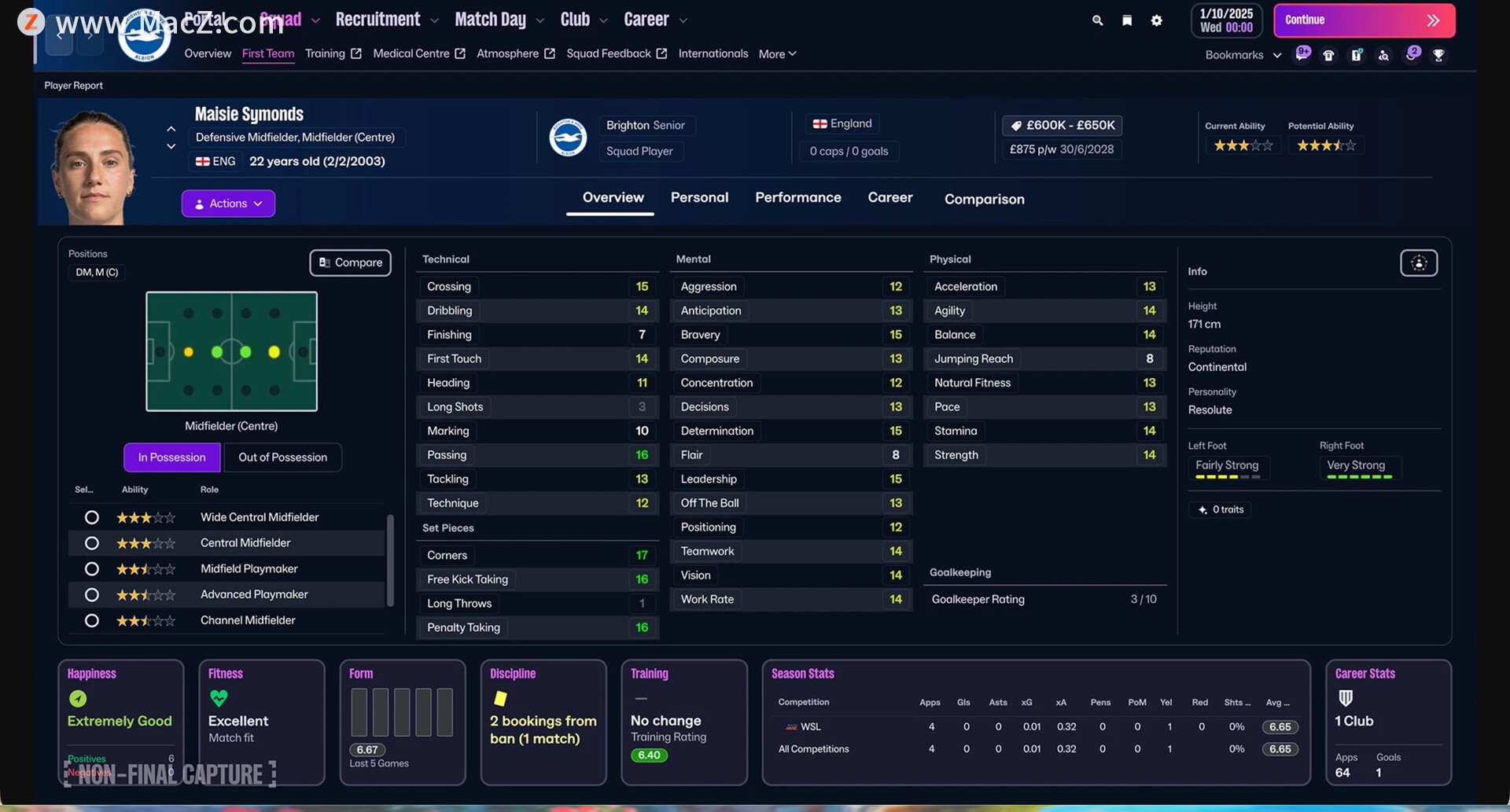This screenshot has width=1510, height=812.
Task: Open the search magnifier icon
Action: coord(1097,20)
